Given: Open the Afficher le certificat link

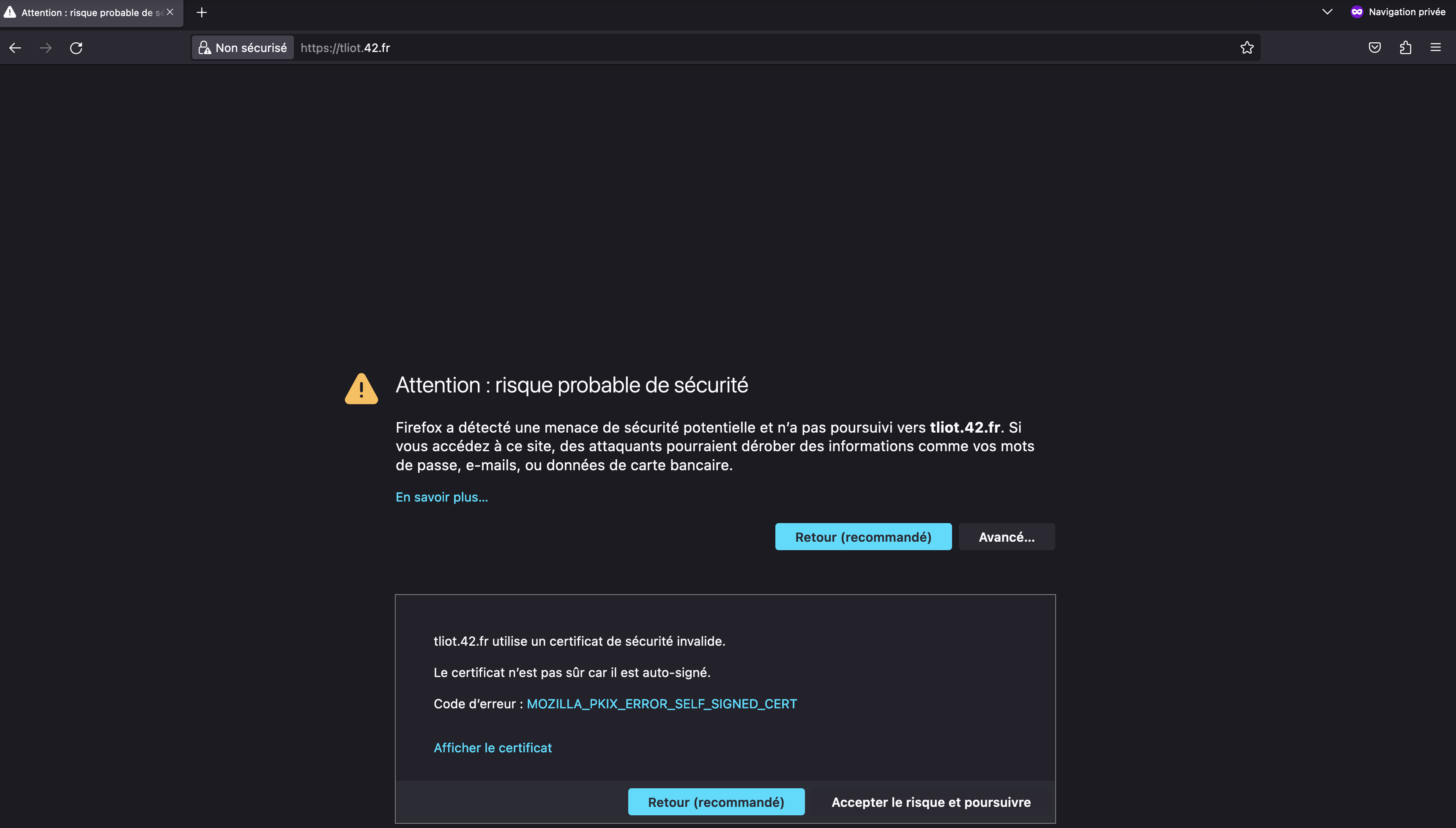Looking at the screenshot, I should pos(493,748).
